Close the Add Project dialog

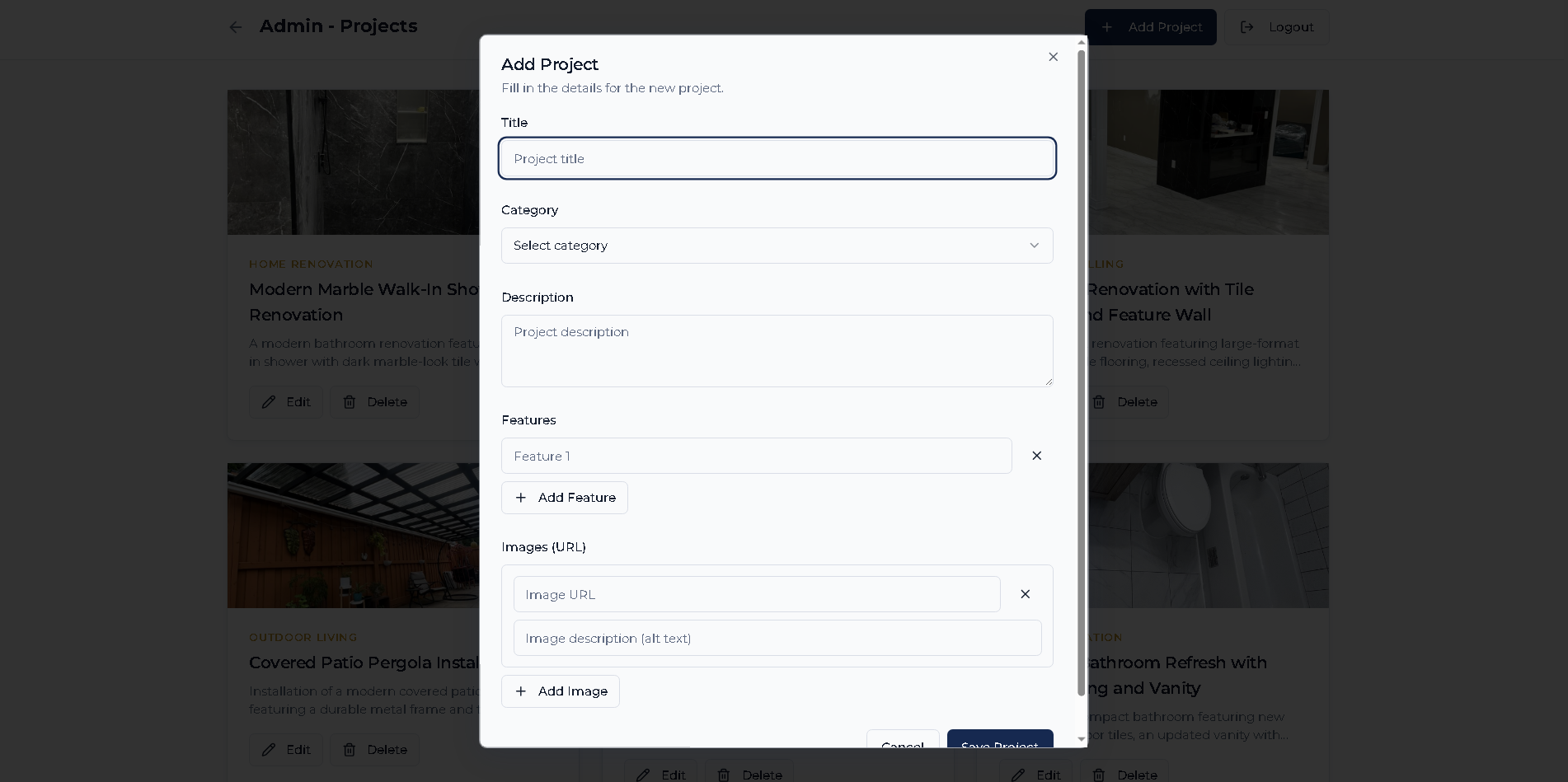(1053, 57)
